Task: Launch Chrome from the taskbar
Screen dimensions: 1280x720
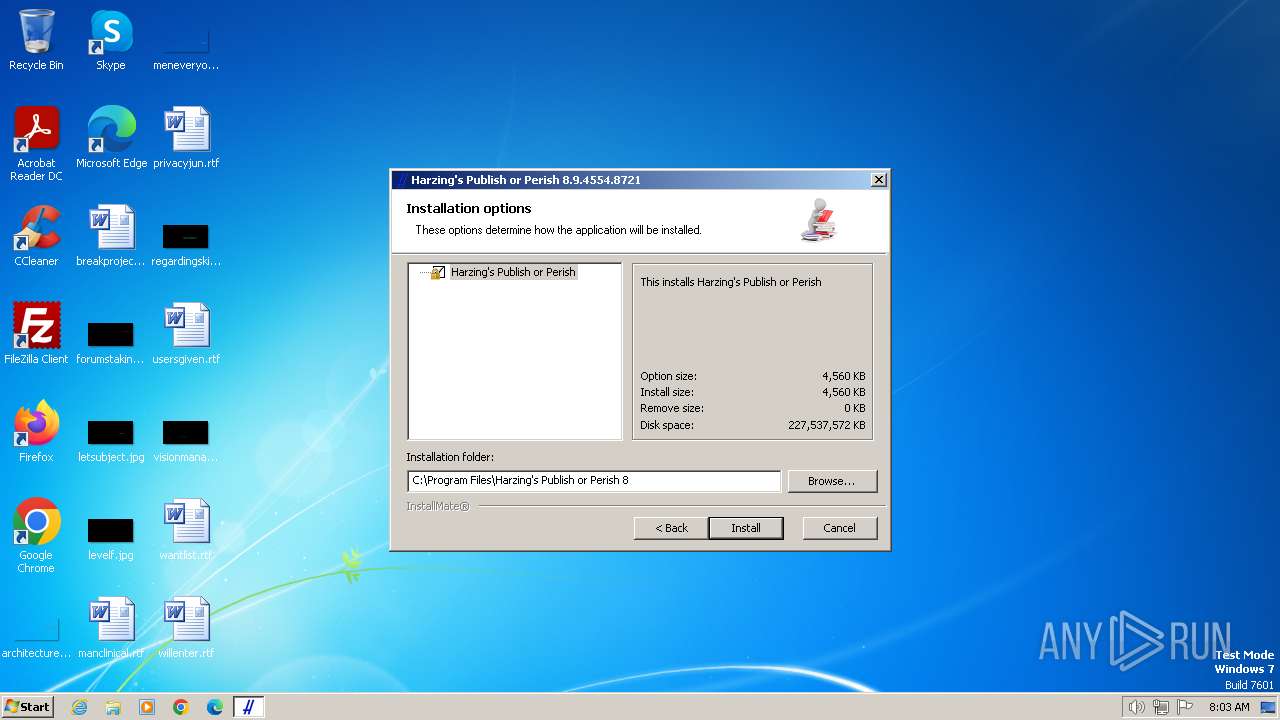Action: click(x=181, y=707)
